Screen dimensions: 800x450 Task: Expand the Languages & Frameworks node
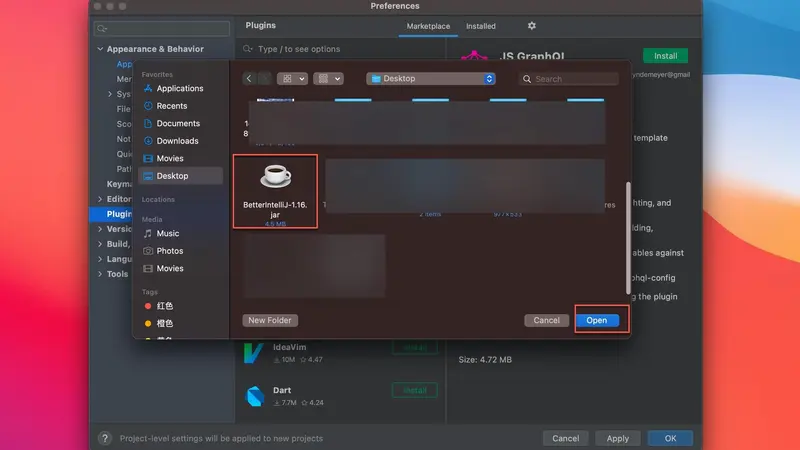[100, 259]
